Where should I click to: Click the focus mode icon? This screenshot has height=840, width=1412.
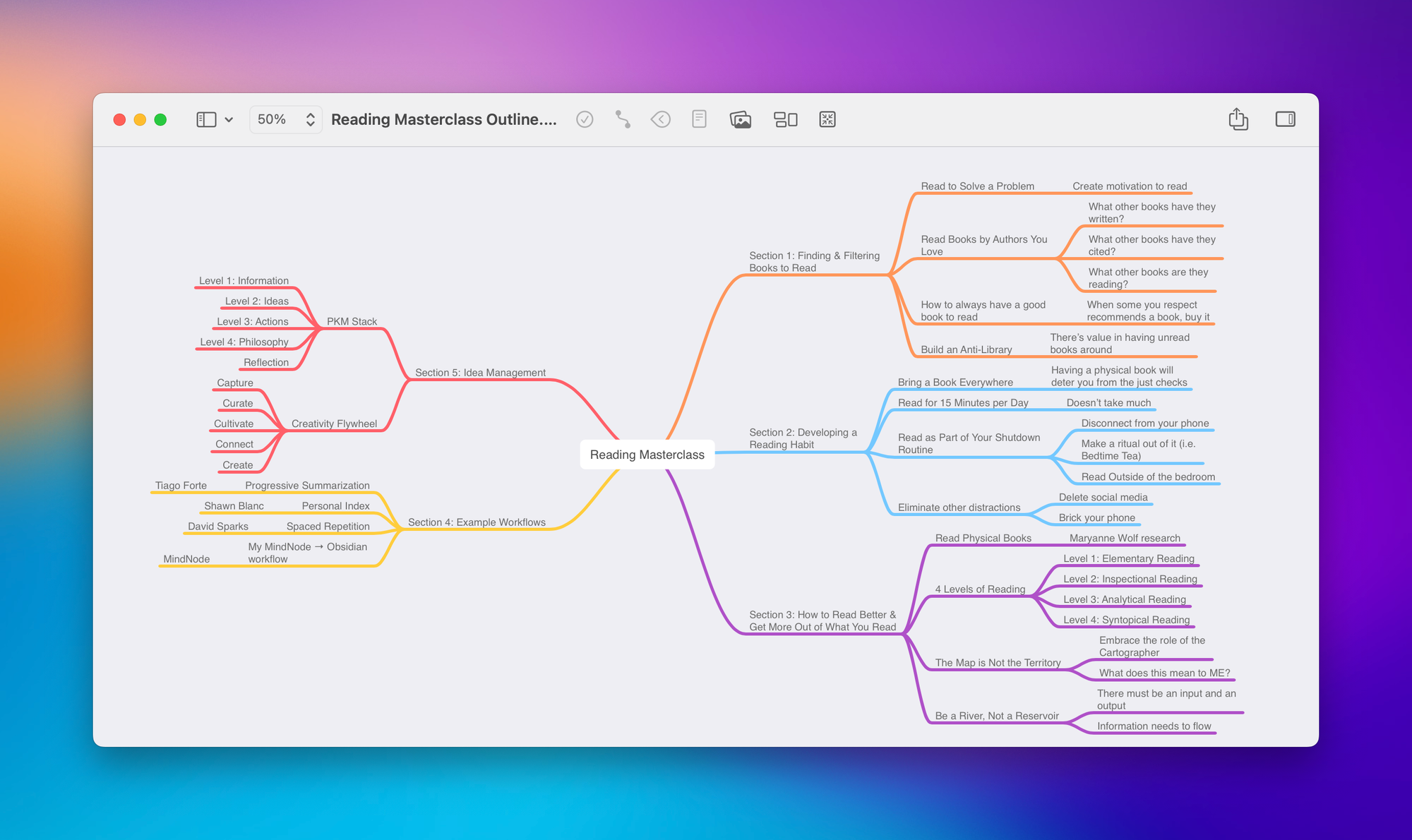pos(827,119)
